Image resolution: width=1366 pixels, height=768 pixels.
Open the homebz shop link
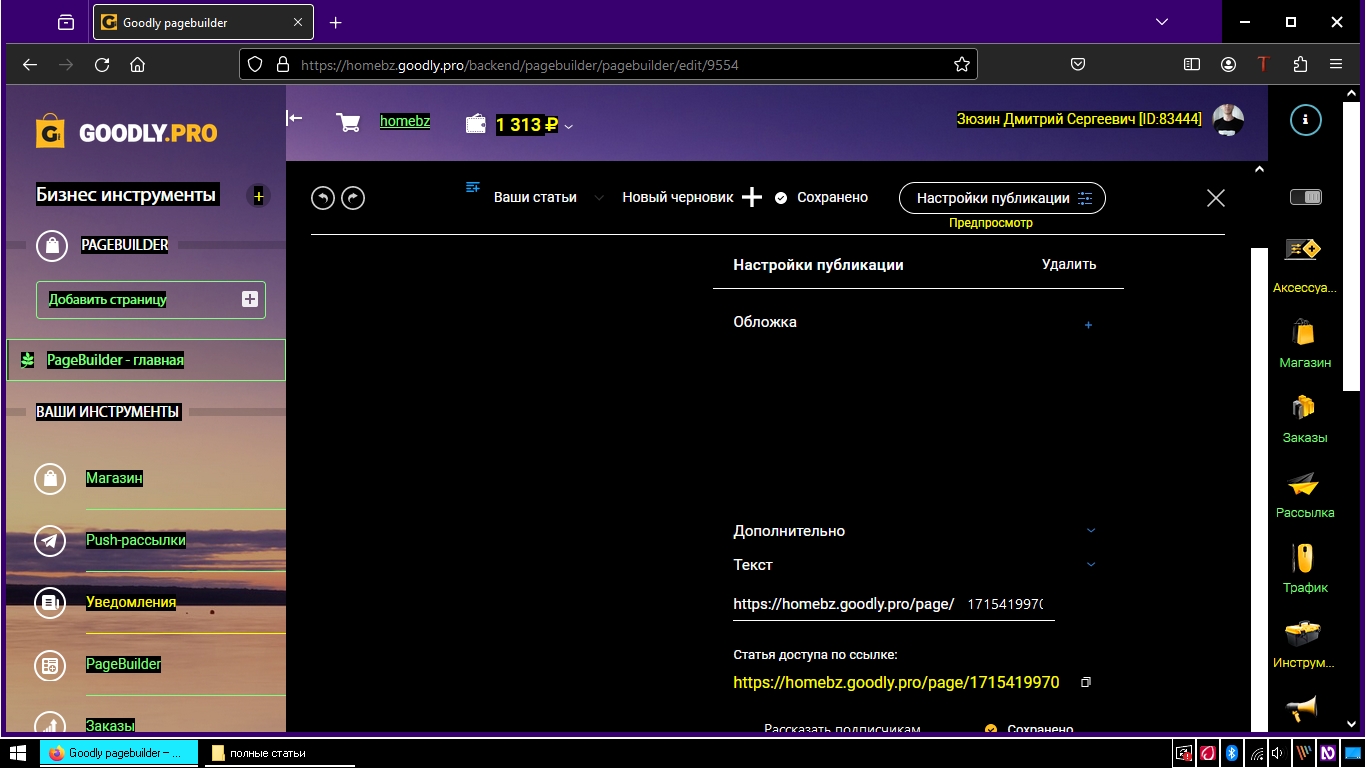405,121
